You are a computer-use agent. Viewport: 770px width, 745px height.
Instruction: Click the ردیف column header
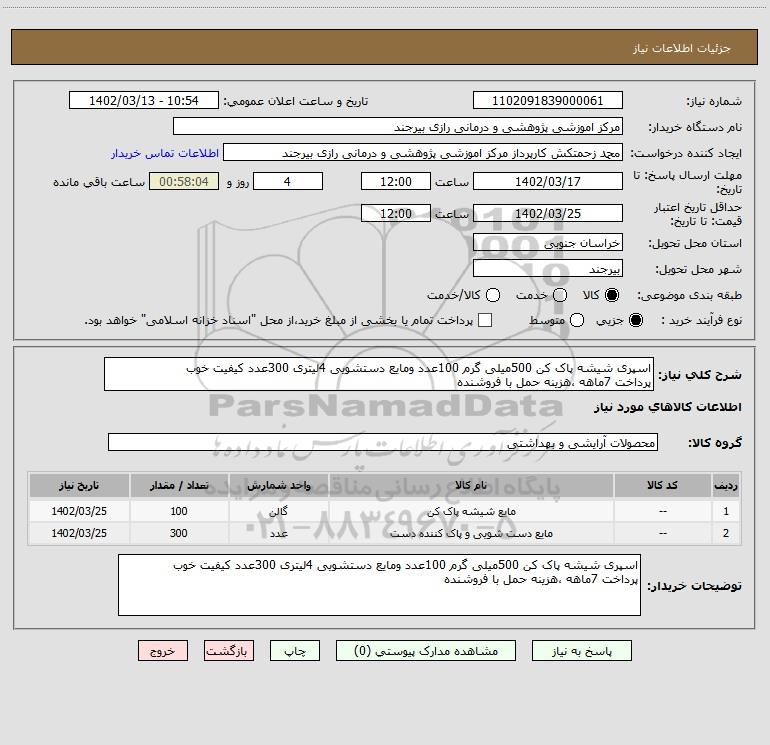tap(726, 485)
